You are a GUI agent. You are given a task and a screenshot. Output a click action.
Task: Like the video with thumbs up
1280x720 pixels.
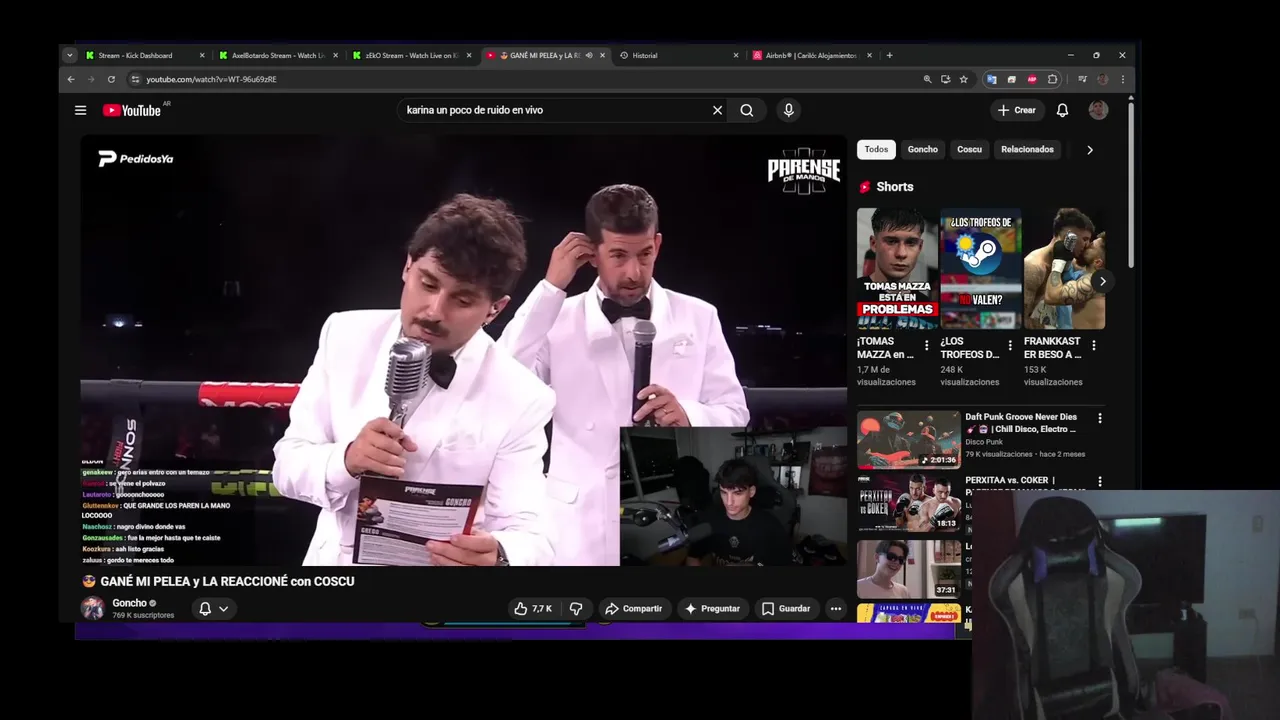(x=533, y=608)
